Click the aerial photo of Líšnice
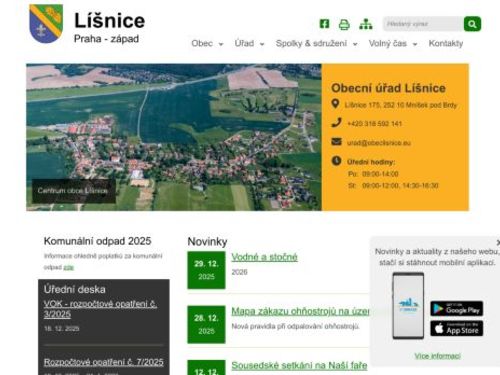The height and width of the screenshot is (375, 500). (174, 137)
